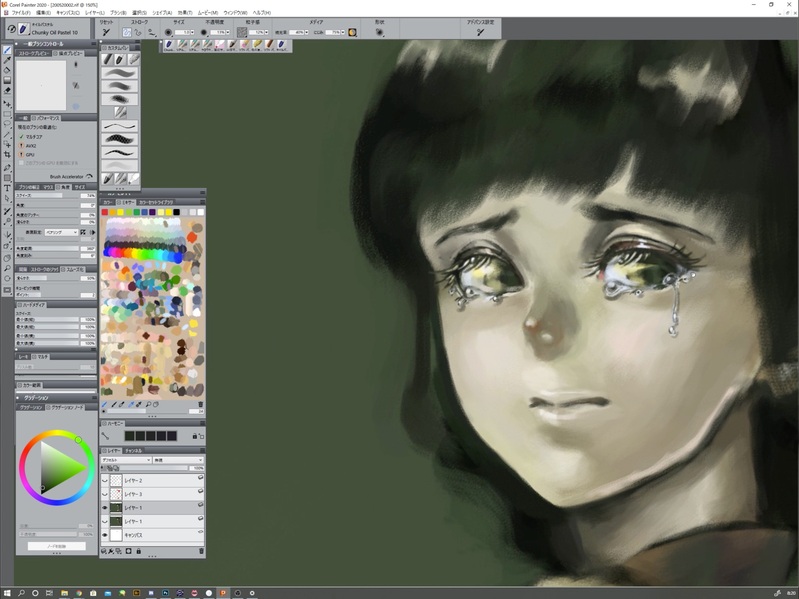Open the Layers panel options menu

coord(202,451)
